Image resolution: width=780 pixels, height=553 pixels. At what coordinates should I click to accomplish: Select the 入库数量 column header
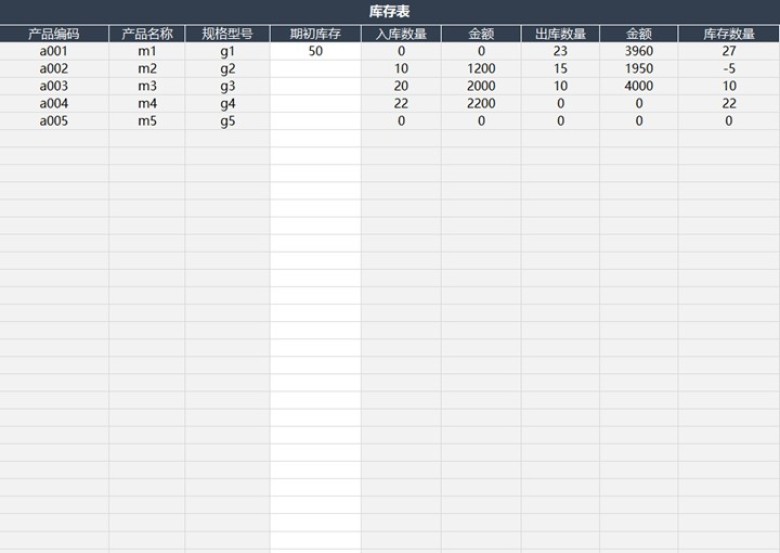tap(401, 34)
